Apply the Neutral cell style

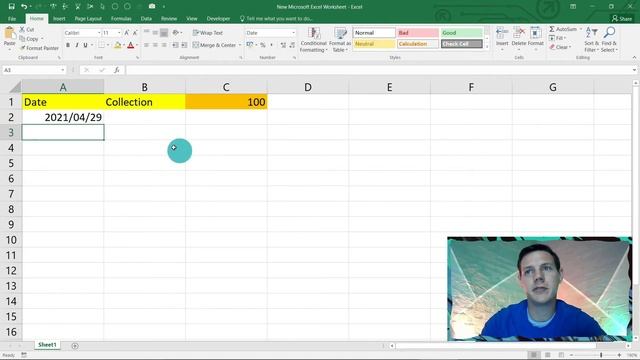(x=374, y=44)
